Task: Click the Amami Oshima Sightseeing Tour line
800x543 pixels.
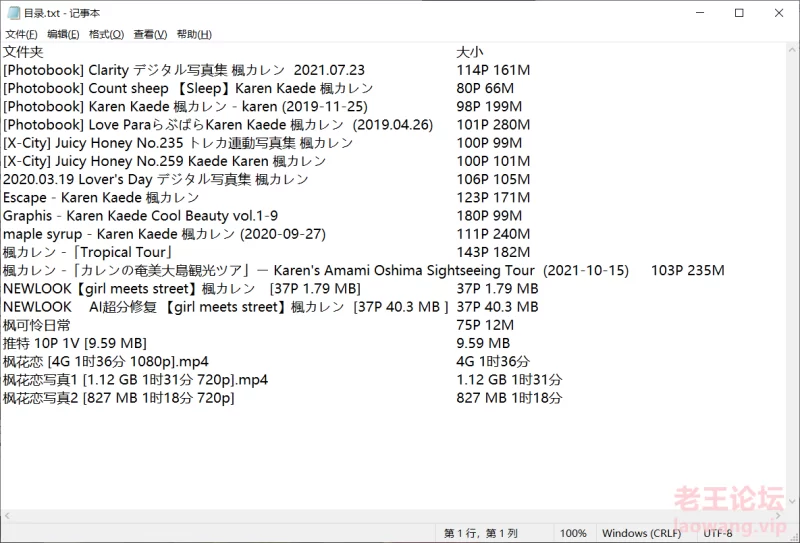Action: click(316, 270)
